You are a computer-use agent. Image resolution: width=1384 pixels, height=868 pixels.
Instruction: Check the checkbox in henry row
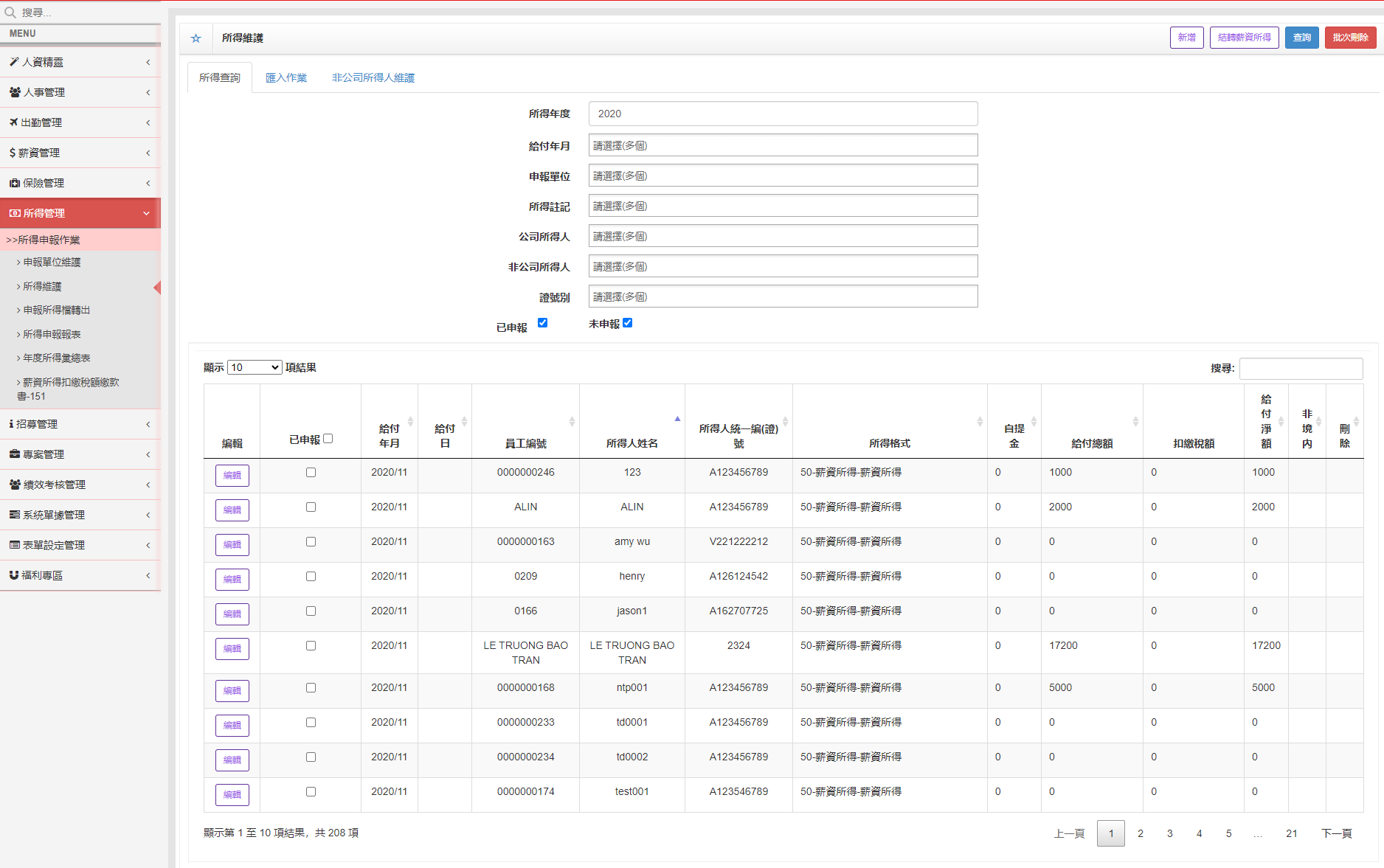coord(311,577)
